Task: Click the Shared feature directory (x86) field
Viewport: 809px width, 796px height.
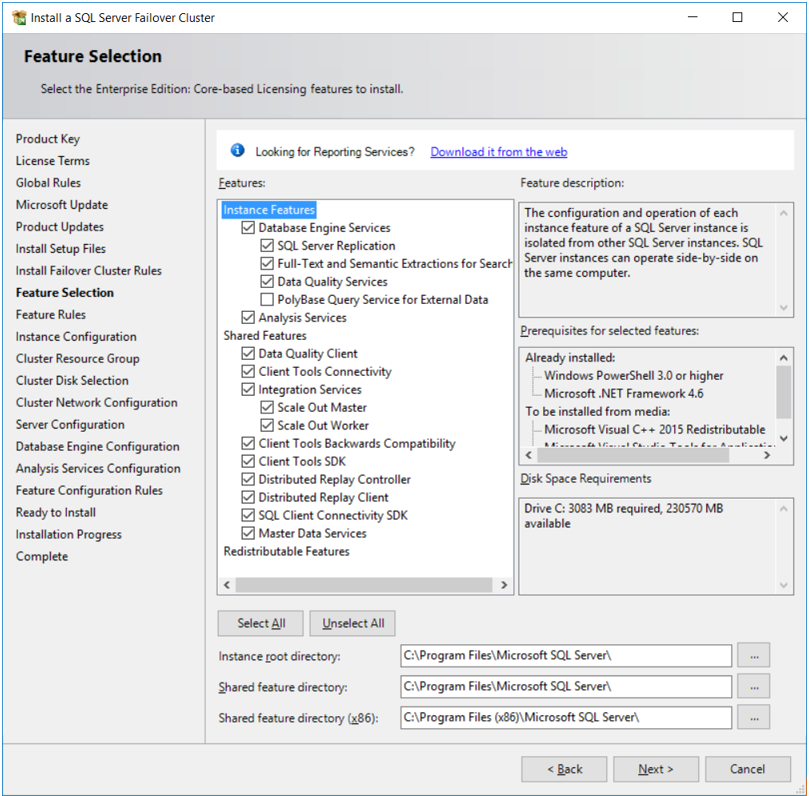Action: pyautogui.click(x=566, y=718)
